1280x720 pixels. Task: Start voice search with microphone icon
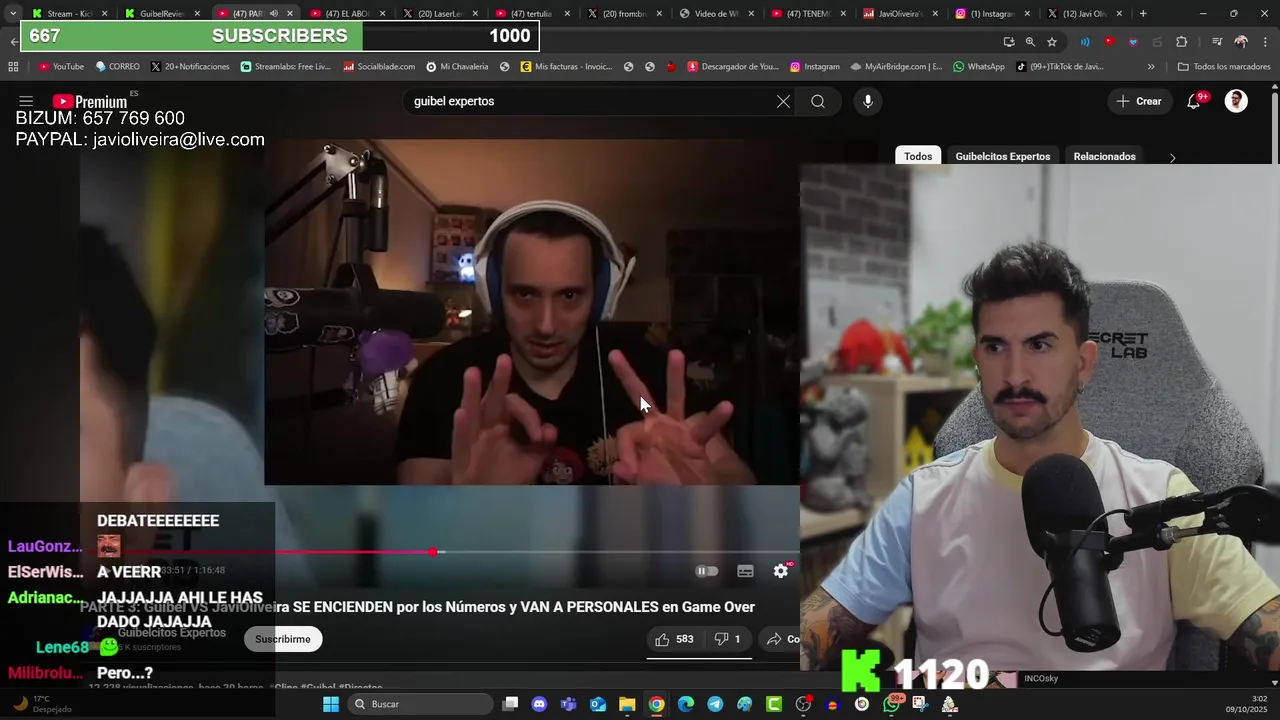pos(868,101)
